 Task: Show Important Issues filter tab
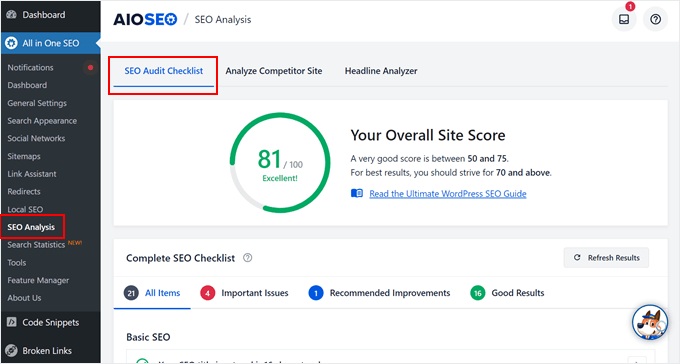(x=244, y=293)
